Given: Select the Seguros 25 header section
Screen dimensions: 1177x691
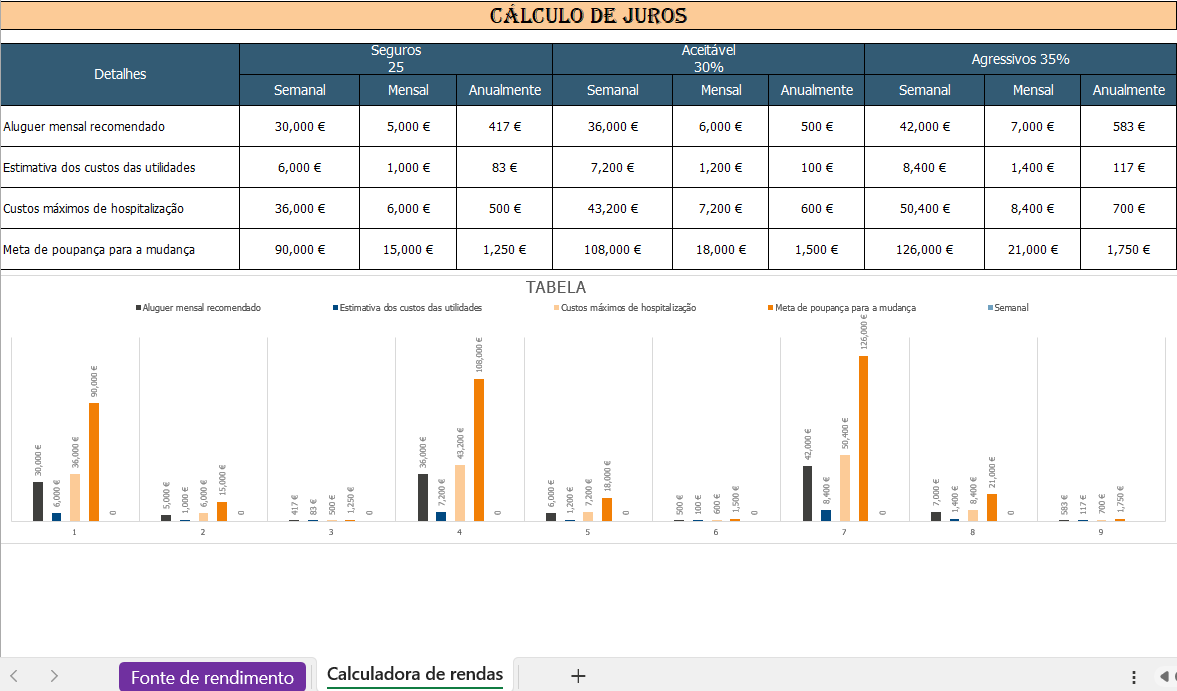Looking at the screenshot, I should [394, 58].
